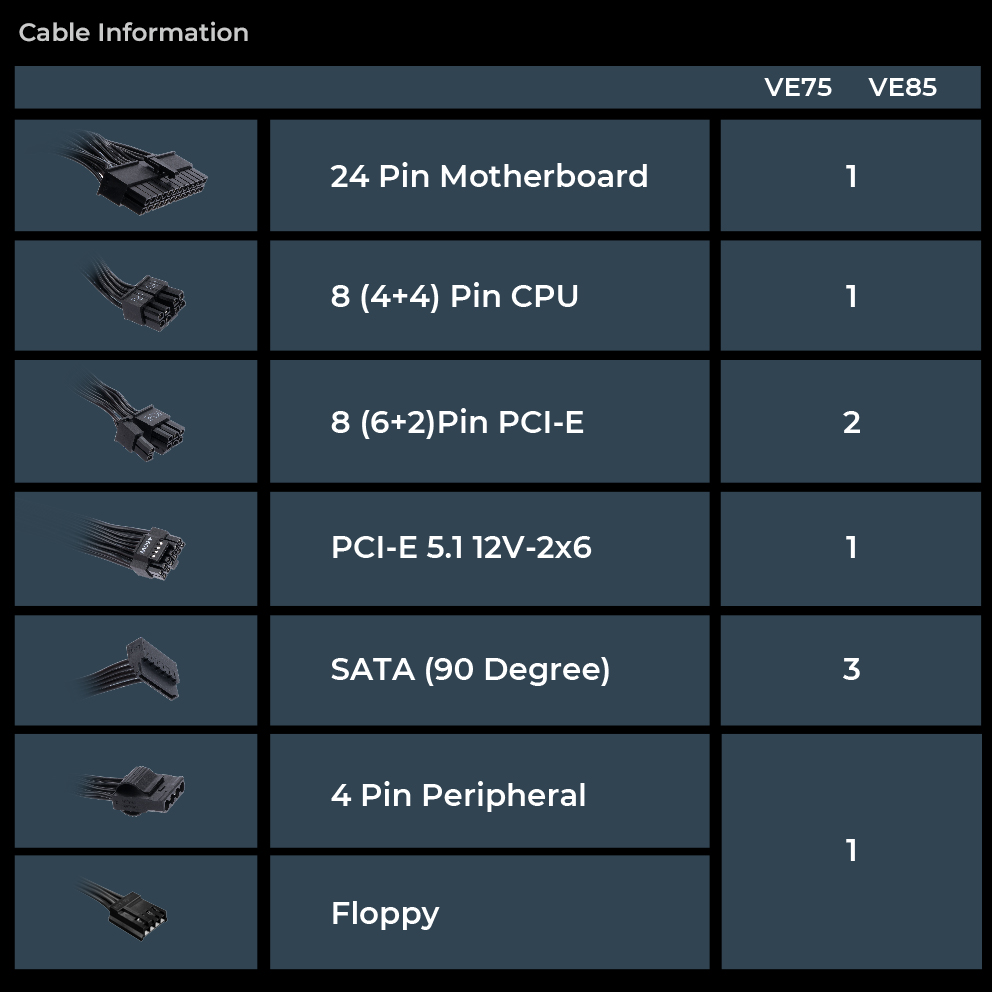Click the quantity 1 for 24 Pin Motherboard

851,176
